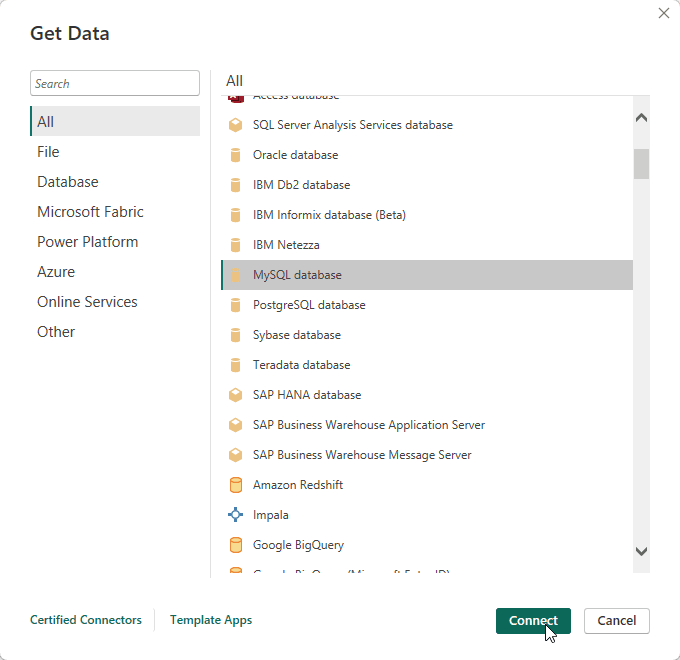Select the Other category
Screen dimensions: 680x660
tap(115, 332)
